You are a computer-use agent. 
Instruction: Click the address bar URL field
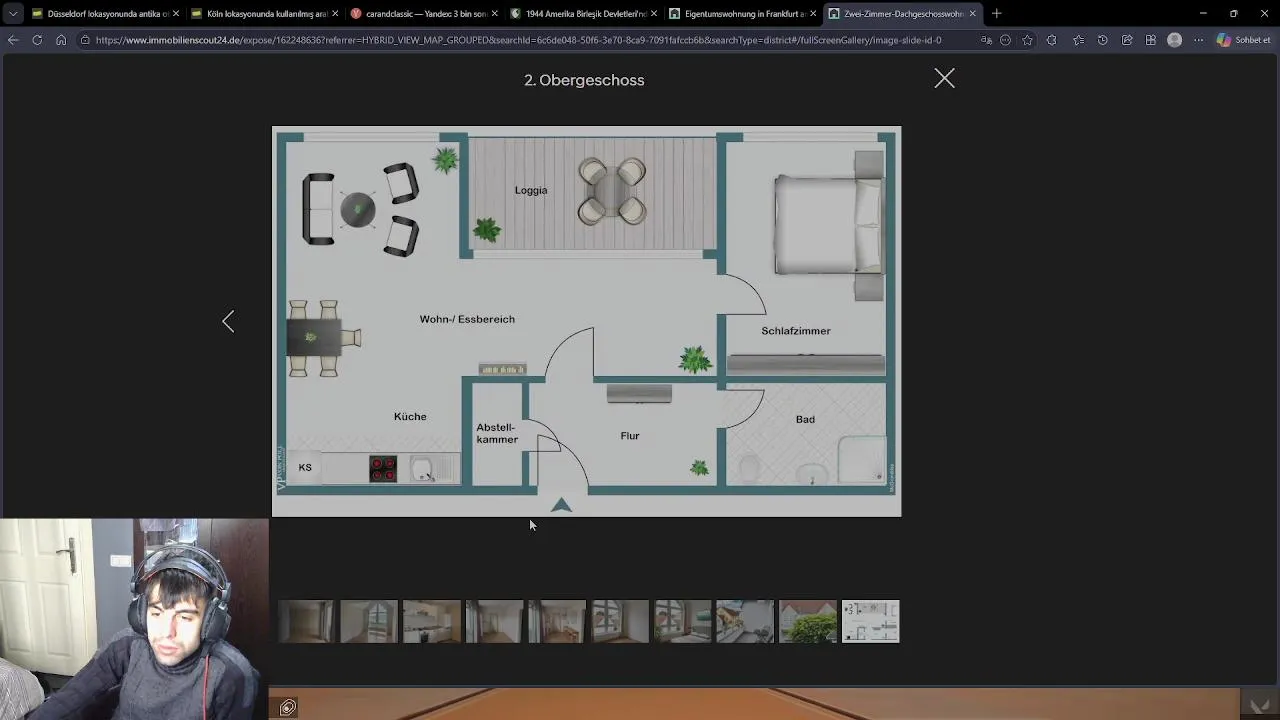pos(518,40)
